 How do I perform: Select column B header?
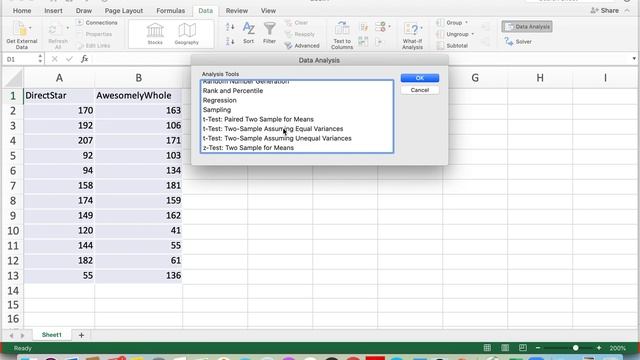138,78
